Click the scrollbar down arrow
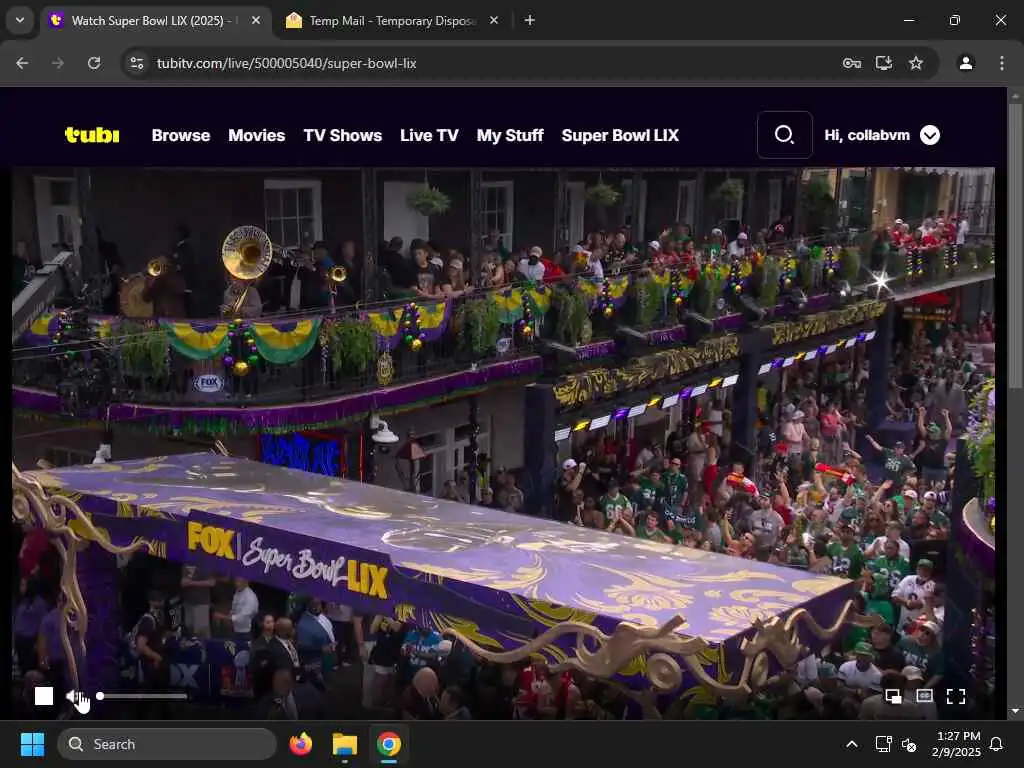 (x=1014, y=711)
